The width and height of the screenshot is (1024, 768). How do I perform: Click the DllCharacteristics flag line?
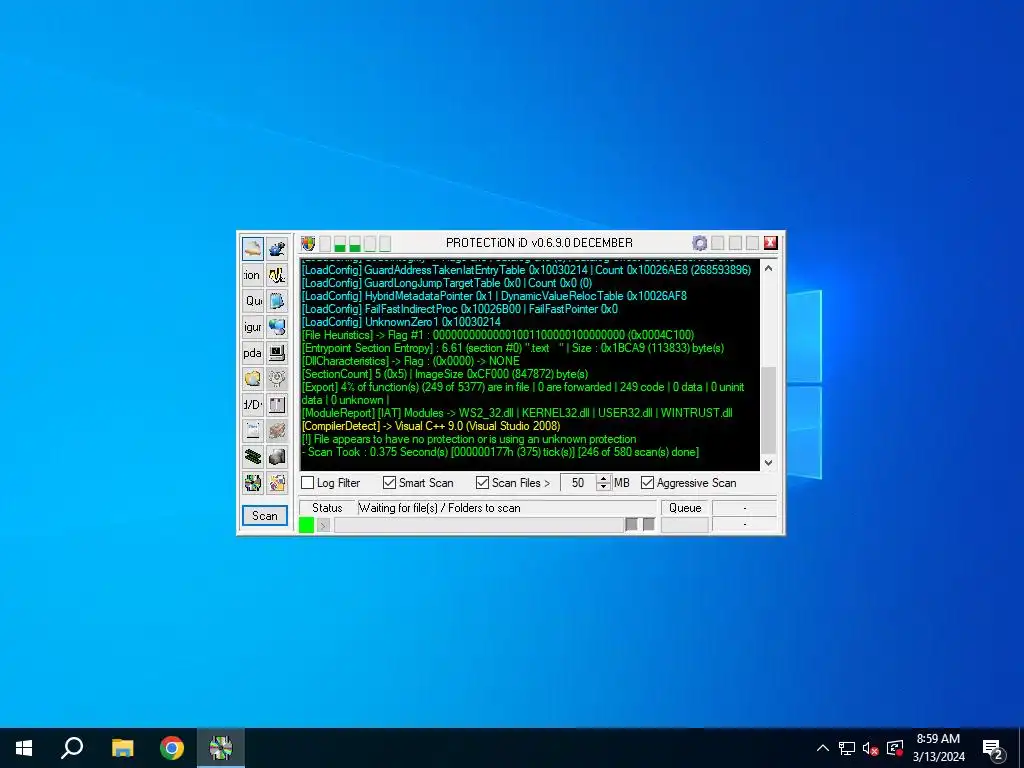point(411,361)
